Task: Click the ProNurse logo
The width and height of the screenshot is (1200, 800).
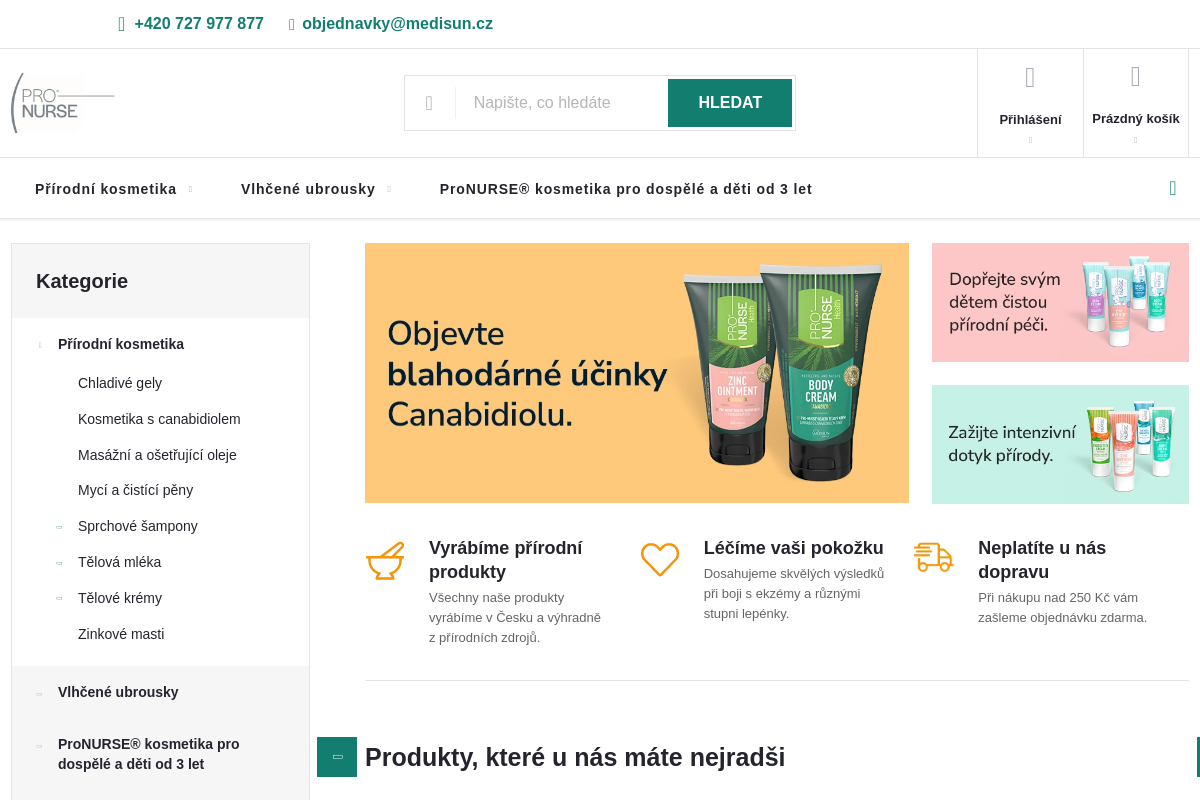Action: (x=63, y=103)
